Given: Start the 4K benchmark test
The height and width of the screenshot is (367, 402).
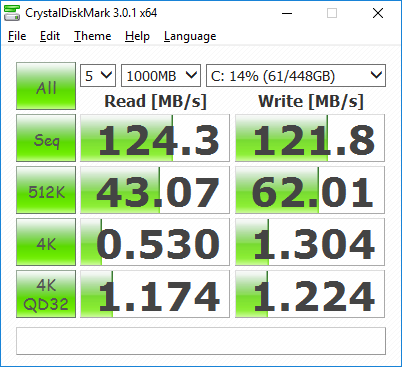Looking at the screenshot, I should click(x=46, y=242).
